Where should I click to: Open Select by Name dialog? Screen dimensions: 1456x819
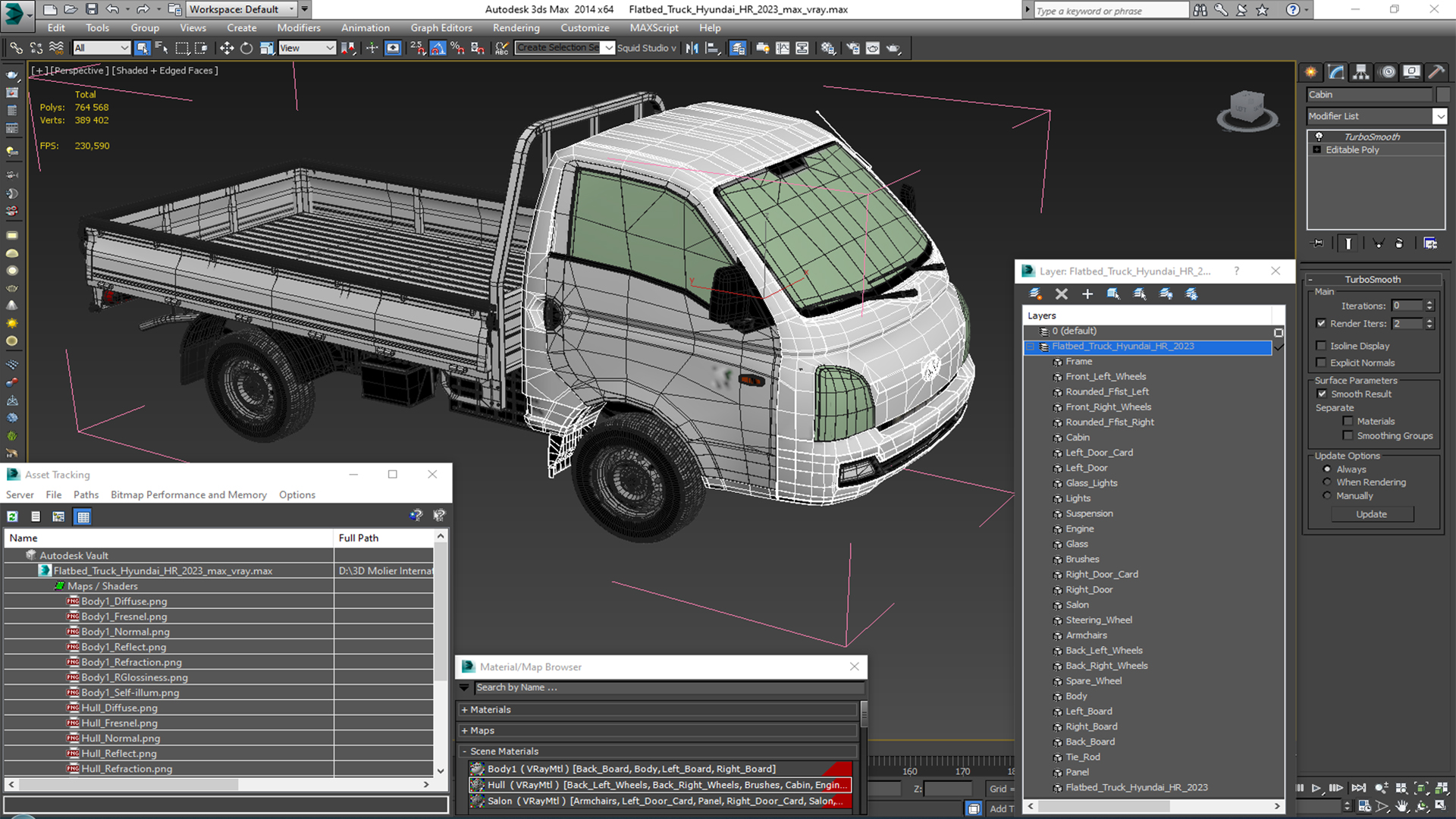click(162, 48)
